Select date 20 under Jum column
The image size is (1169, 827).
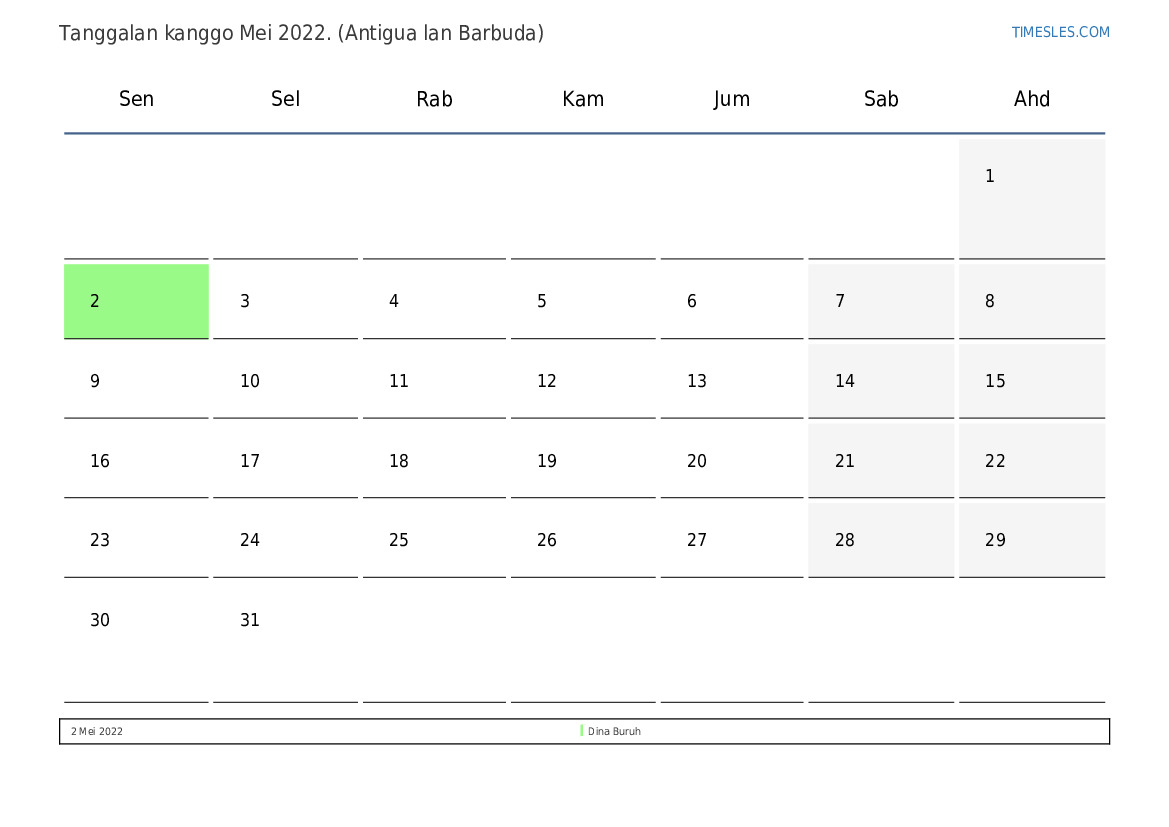click(x=731, y=461)
